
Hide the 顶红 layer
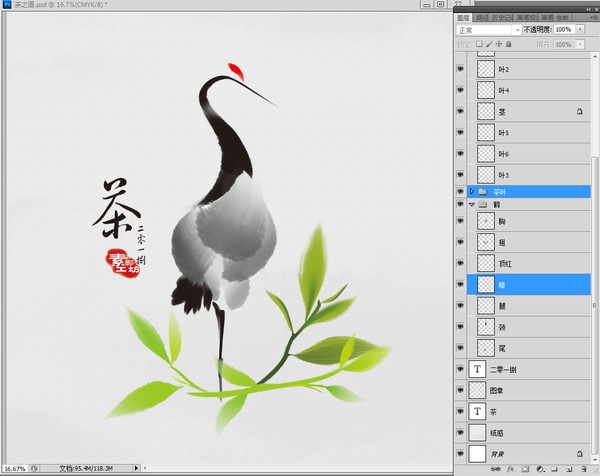point(460,263)
